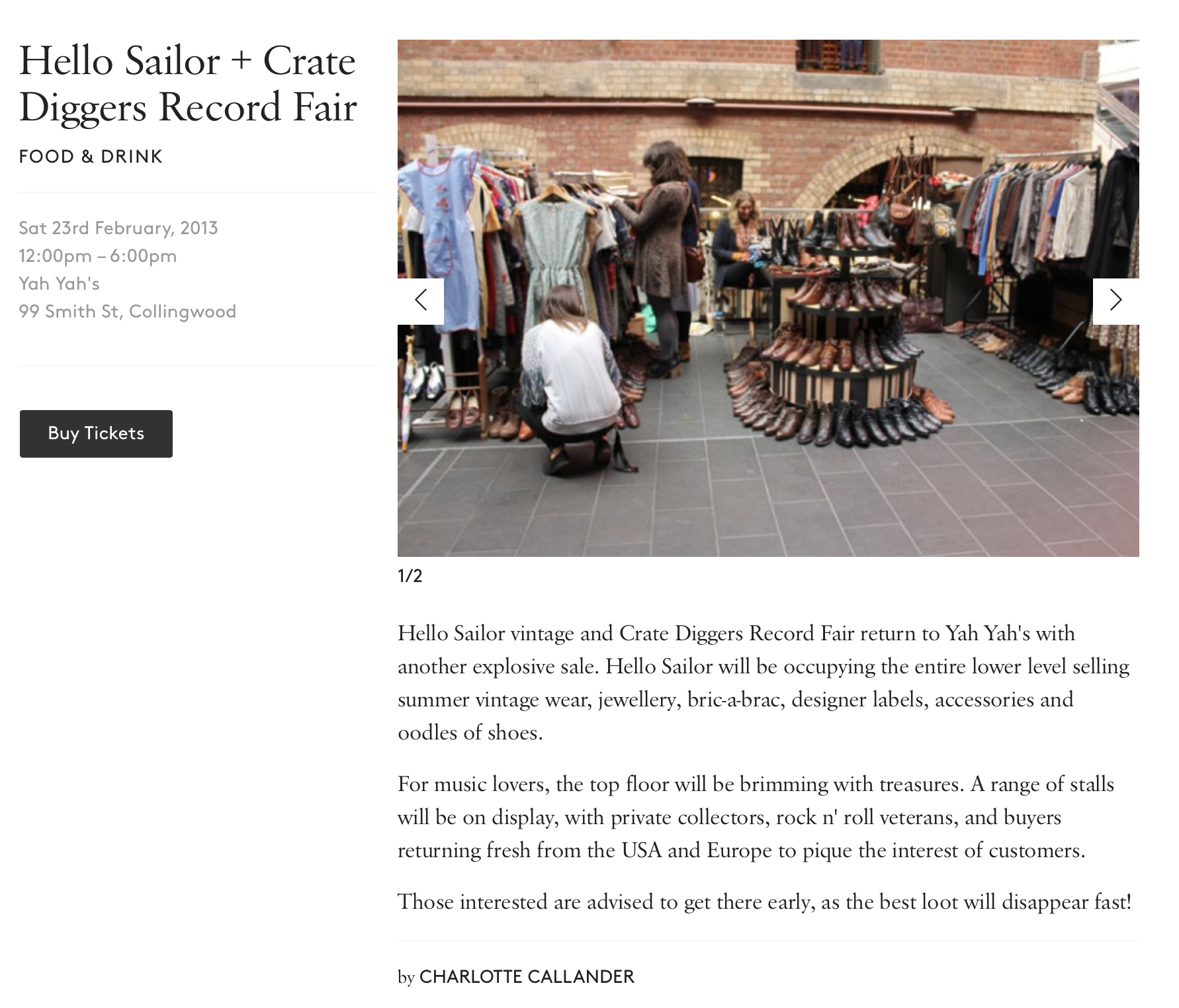This screenshot has width=1179, height=1008.
Task: Click the Hello Sailor event title
Action: (188, 83)
